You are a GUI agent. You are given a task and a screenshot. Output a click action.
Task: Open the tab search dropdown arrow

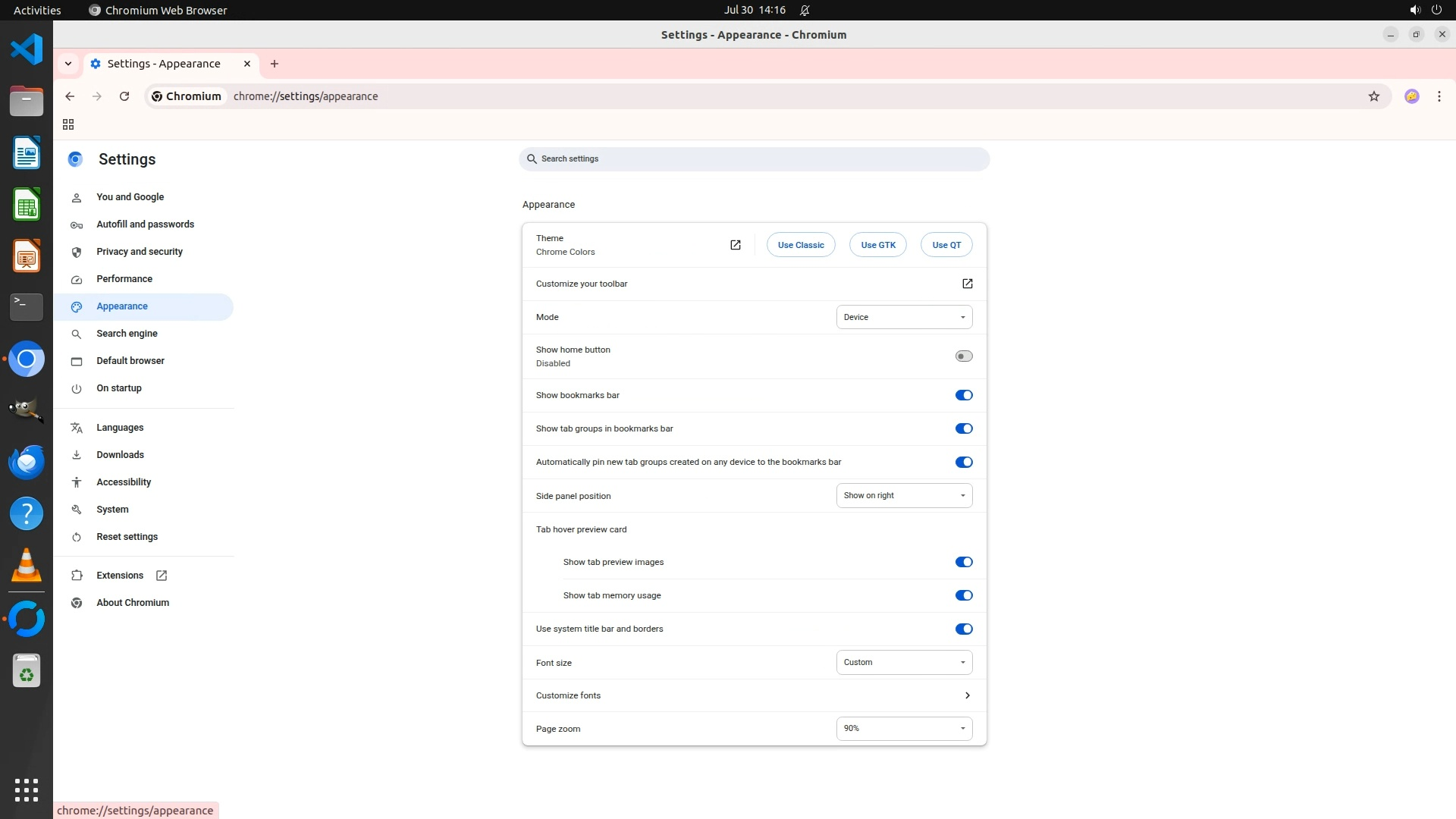(68, 64)
